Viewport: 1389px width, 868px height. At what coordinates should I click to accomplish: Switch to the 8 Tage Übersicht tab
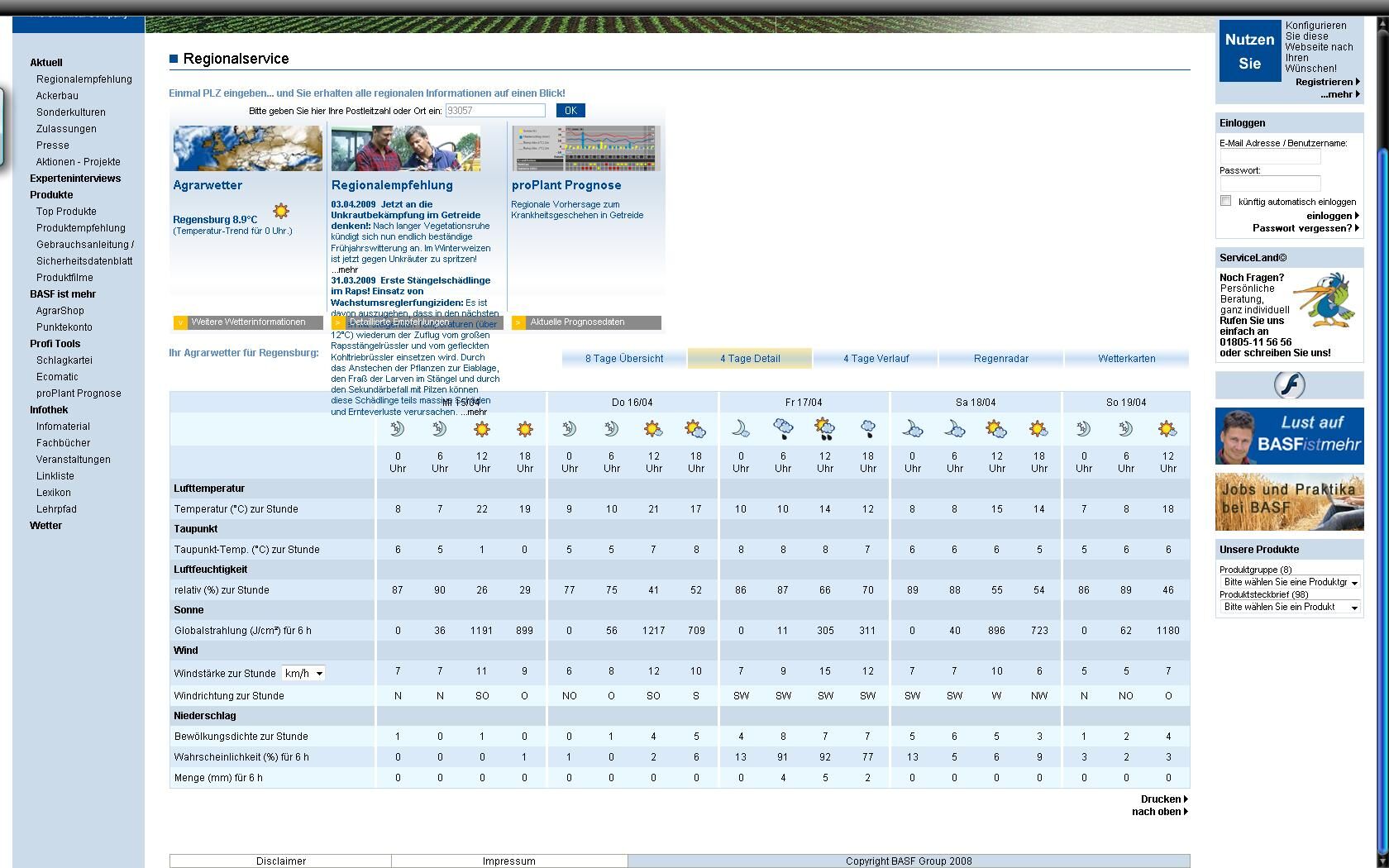(624, 359)
